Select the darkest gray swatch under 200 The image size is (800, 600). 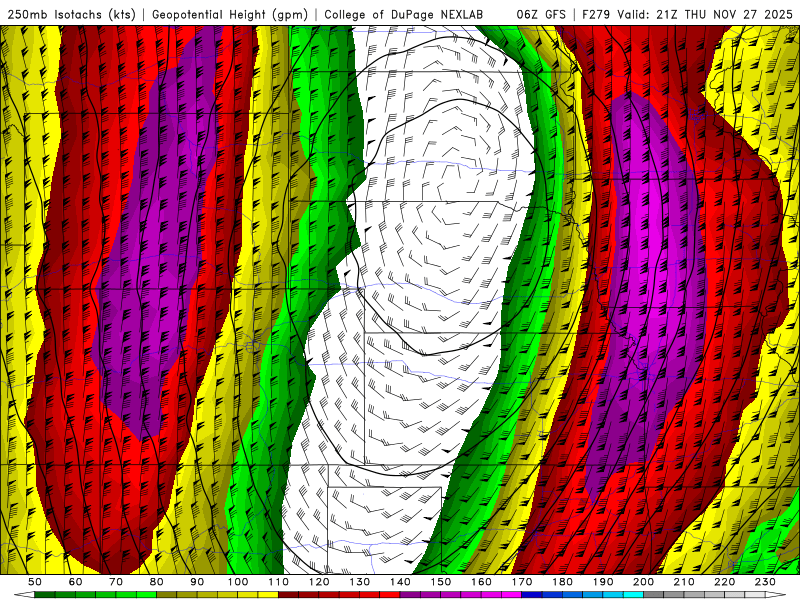click(x=654, y=595)
